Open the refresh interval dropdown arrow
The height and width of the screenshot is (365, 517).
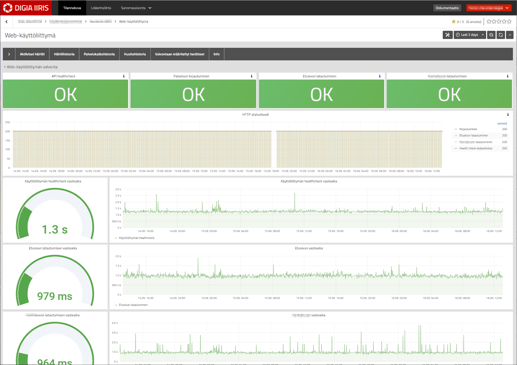(510, 35)
